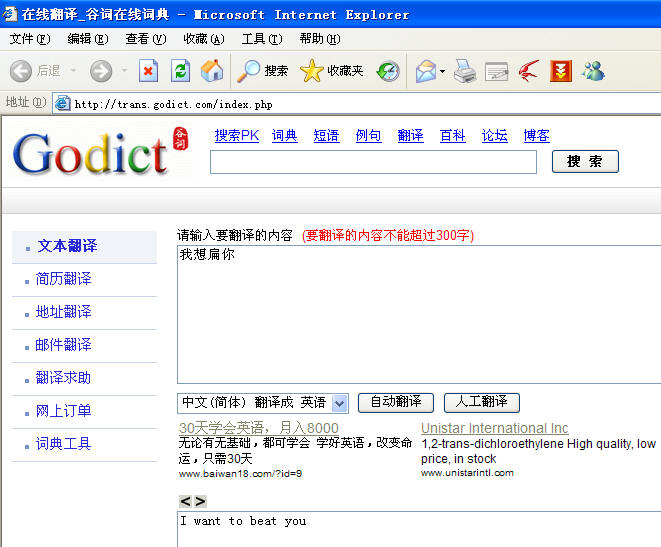The width and height of the screenshot is (661, 547).
Task: Expand the Mail icon dropdown arrow
Action: tap(443, 71)
